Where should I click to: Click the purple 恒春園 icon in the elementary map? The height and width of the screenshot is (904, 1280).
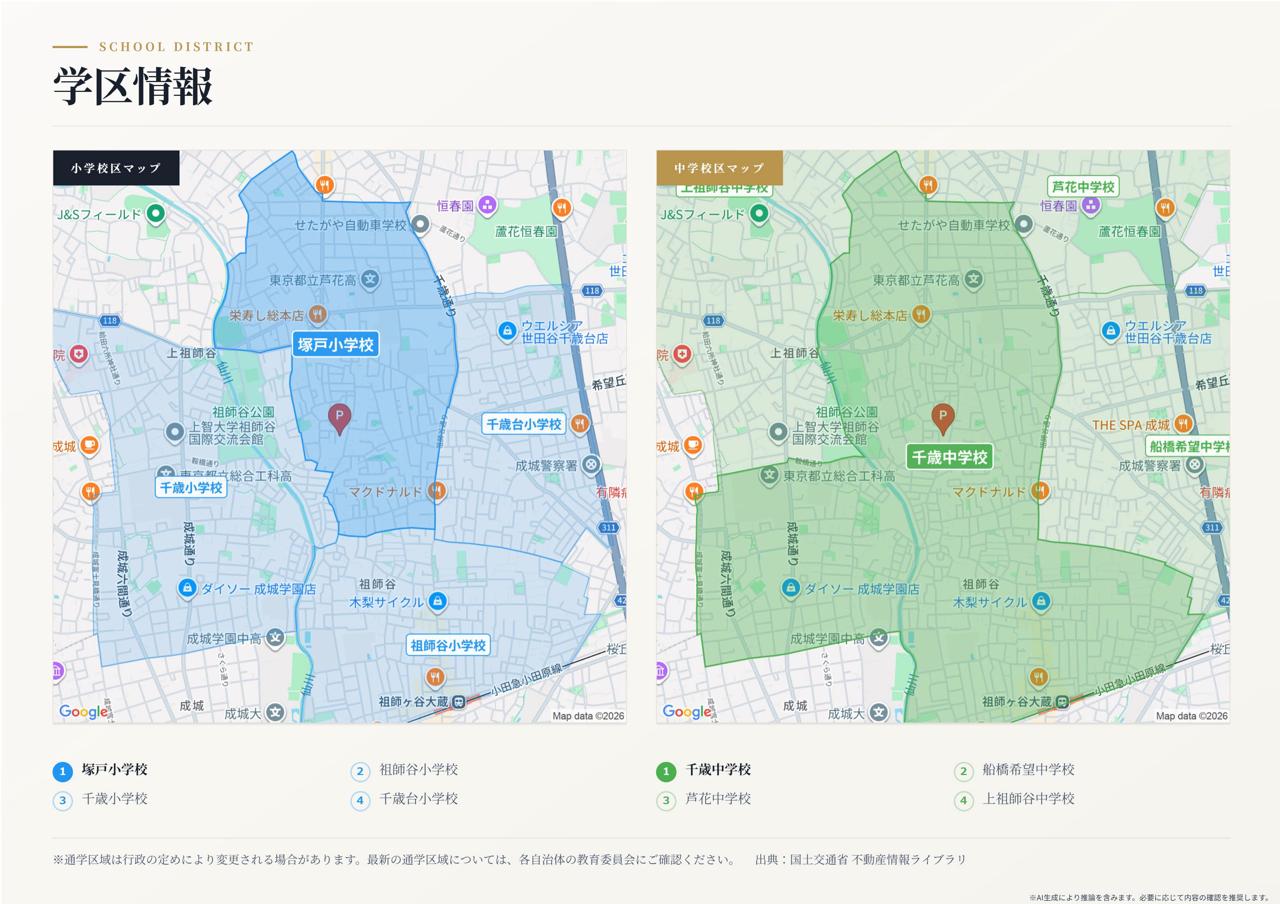coord(487,206)
